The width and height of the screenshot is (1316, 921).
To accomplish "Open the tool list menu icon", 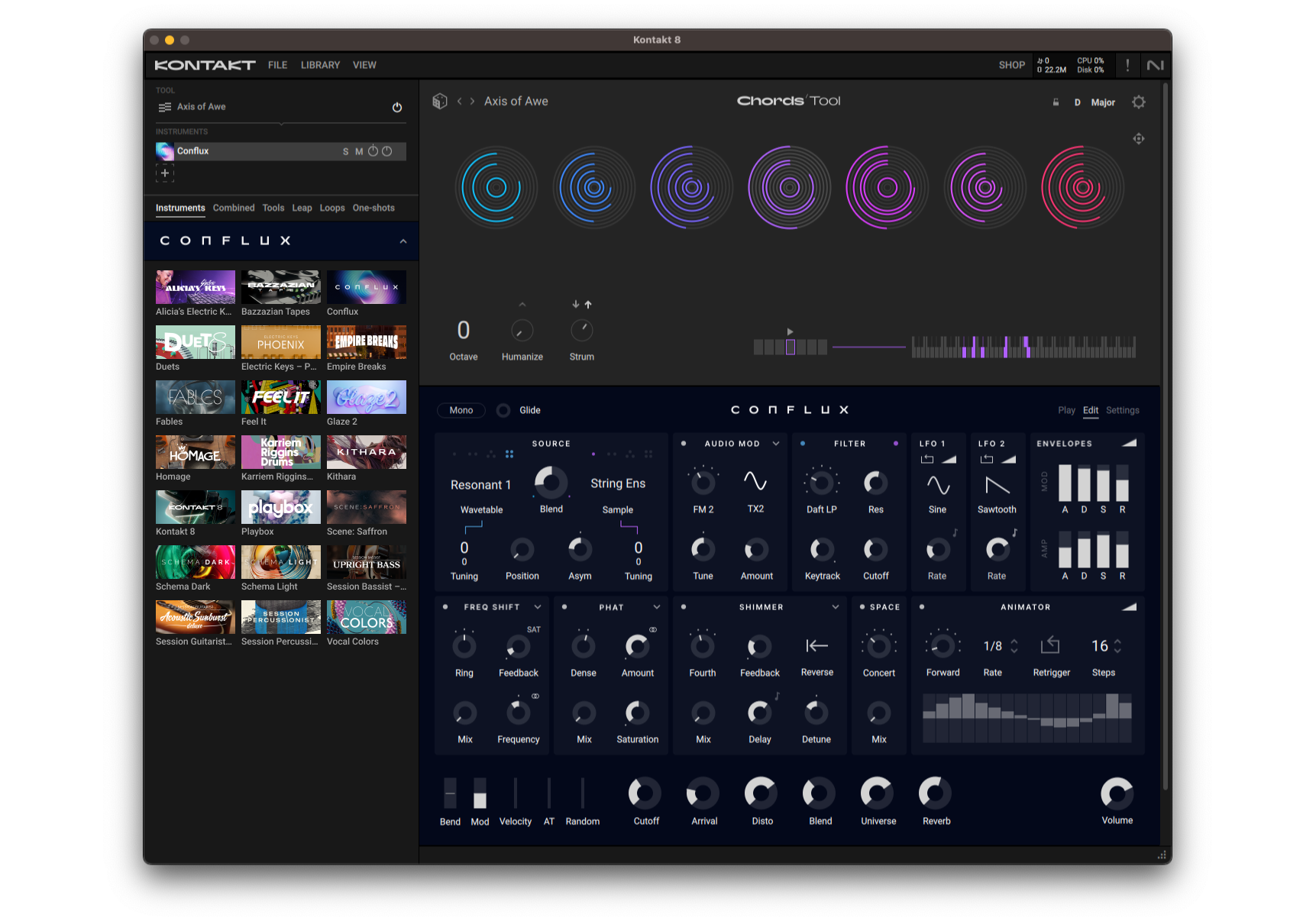I will tap(164, 108).
